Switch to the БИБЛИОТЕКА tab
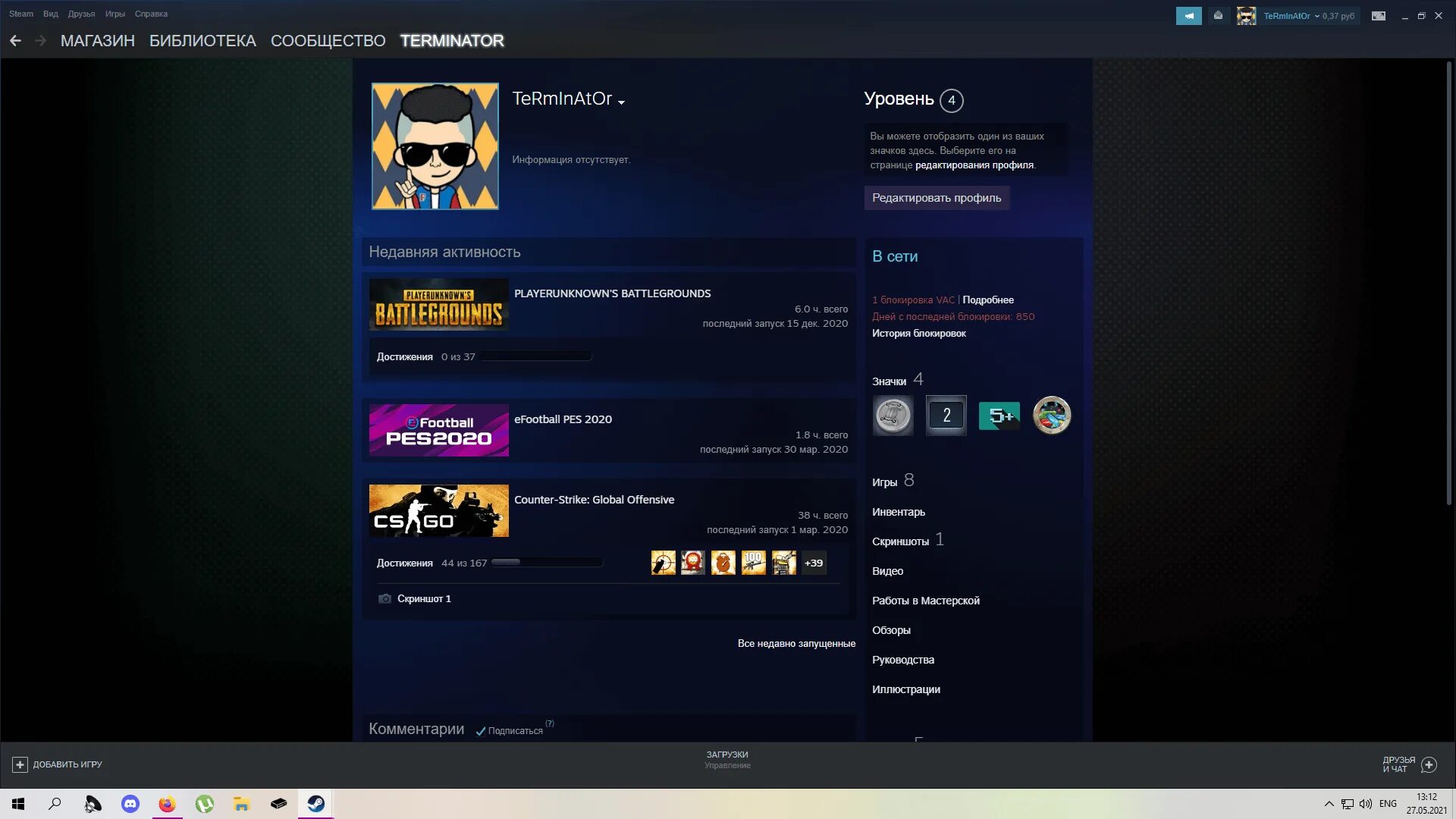The height and width of the screenshot is (819, 1456). pos(202,41)
